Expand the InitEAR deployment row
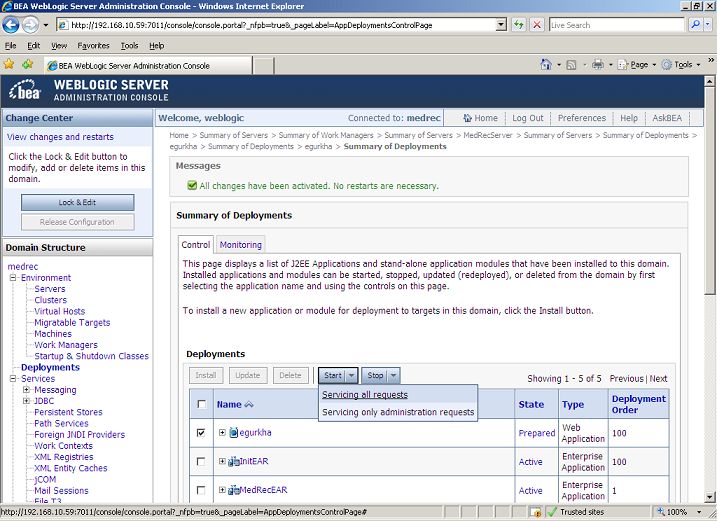Screen dimensions: 717x521 (222, 461)
